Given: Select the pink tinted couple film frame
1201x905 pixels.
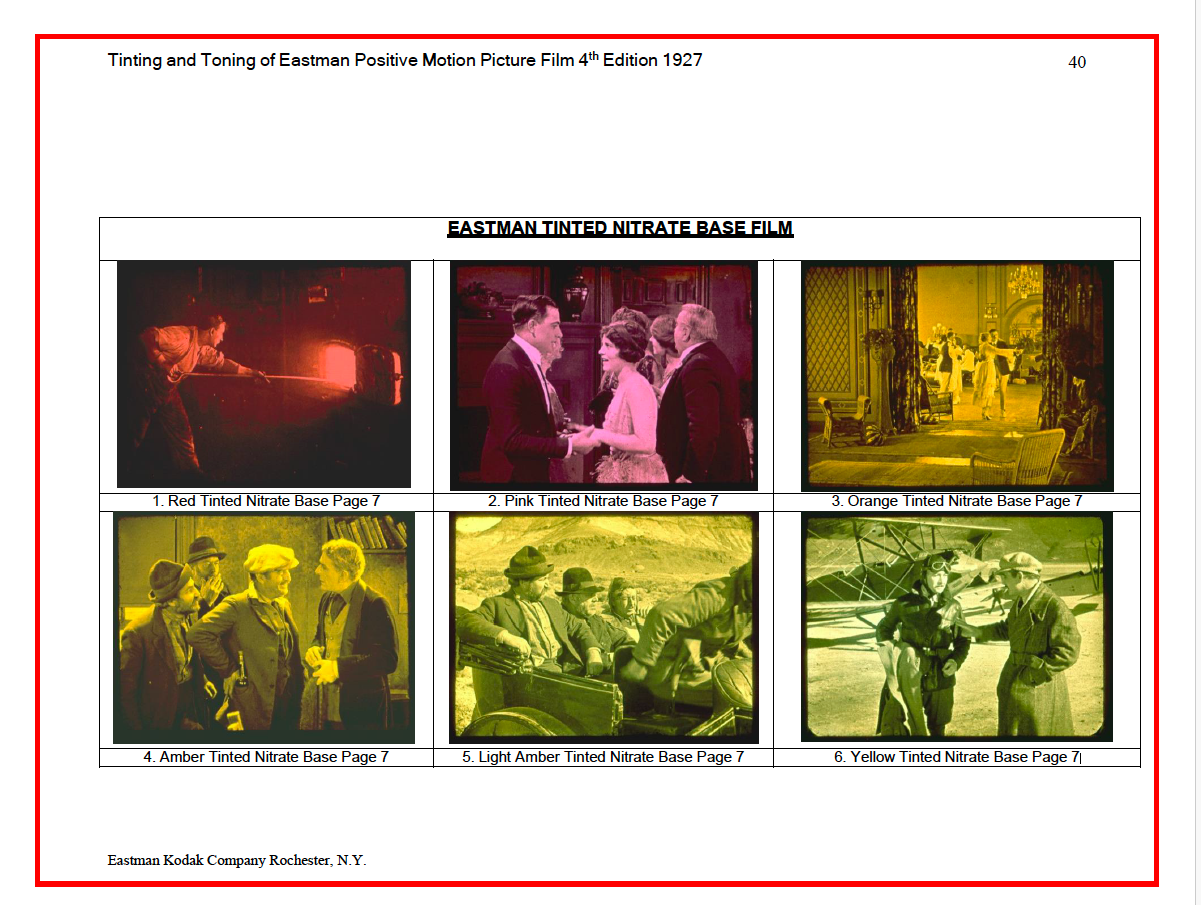Looking at the screenshot, I should [603, 375].
